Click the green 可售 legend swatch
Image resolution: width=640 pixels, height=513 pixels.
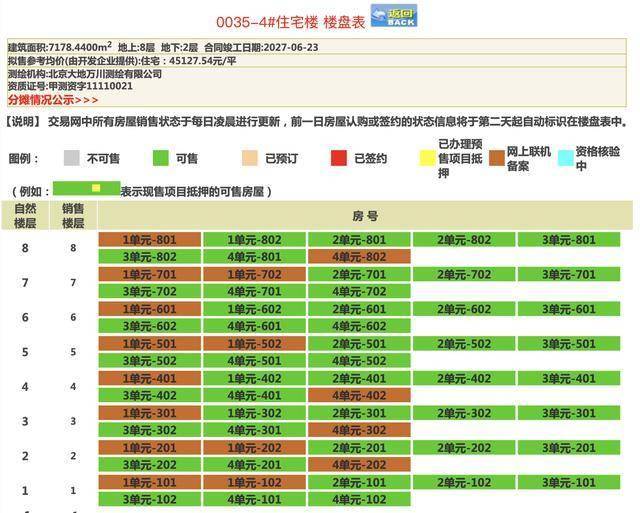click(x=160, y=158)
